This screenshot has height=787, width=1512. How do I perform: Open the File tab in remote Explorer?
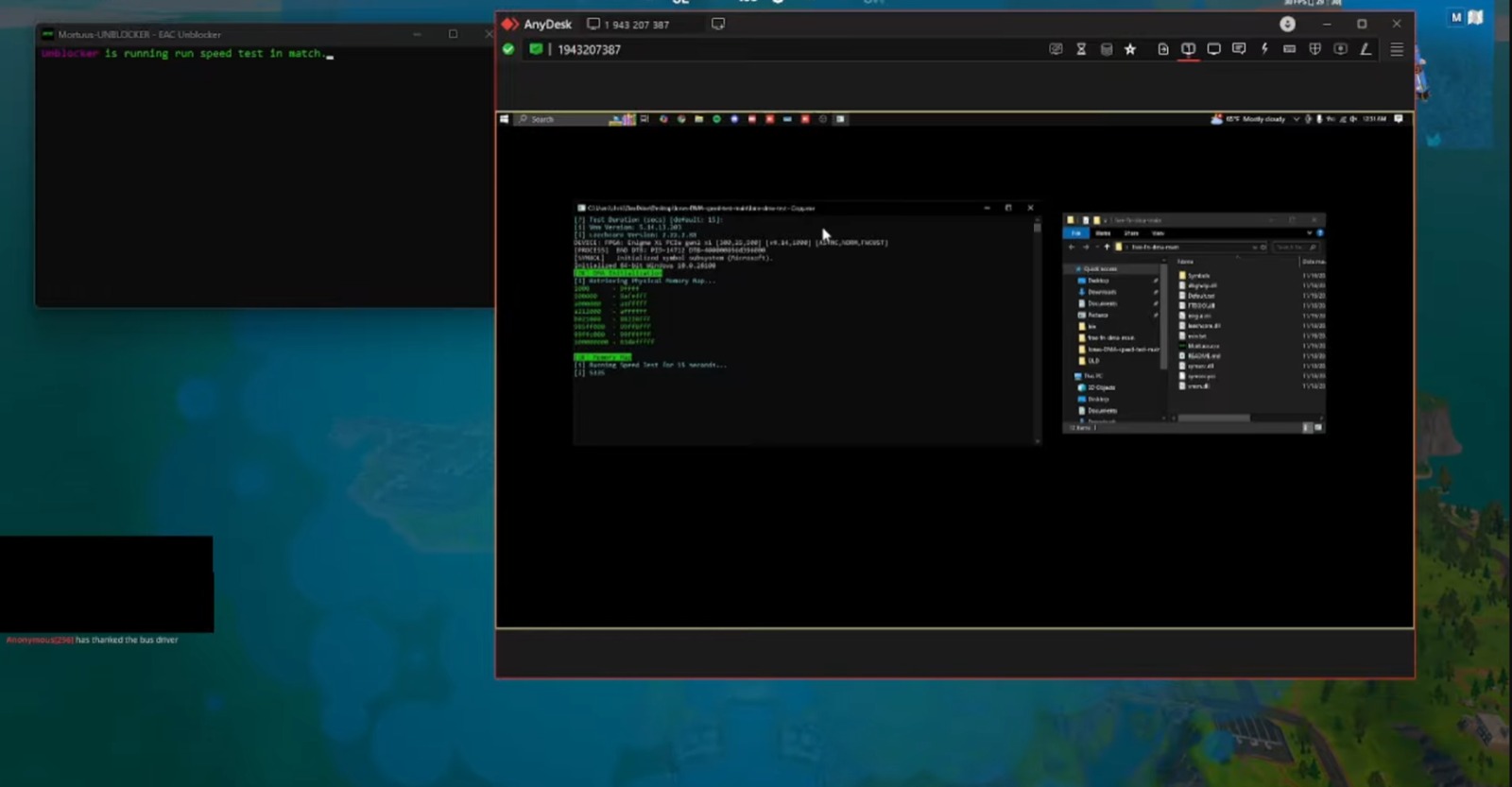pos(1076,232)
